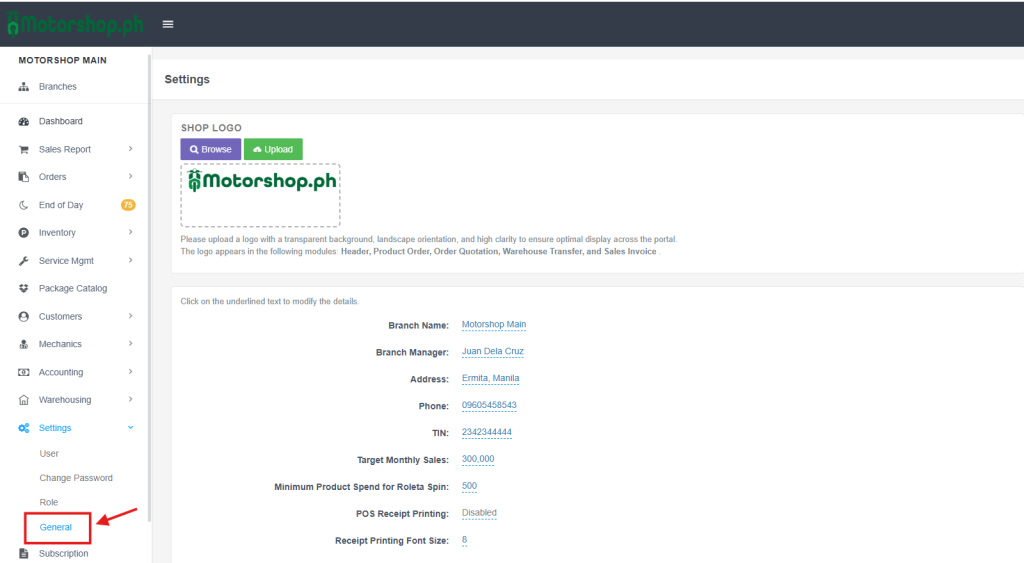
Task: Click the Service Mgmt wrench icon
Action: tap(24, 261)
